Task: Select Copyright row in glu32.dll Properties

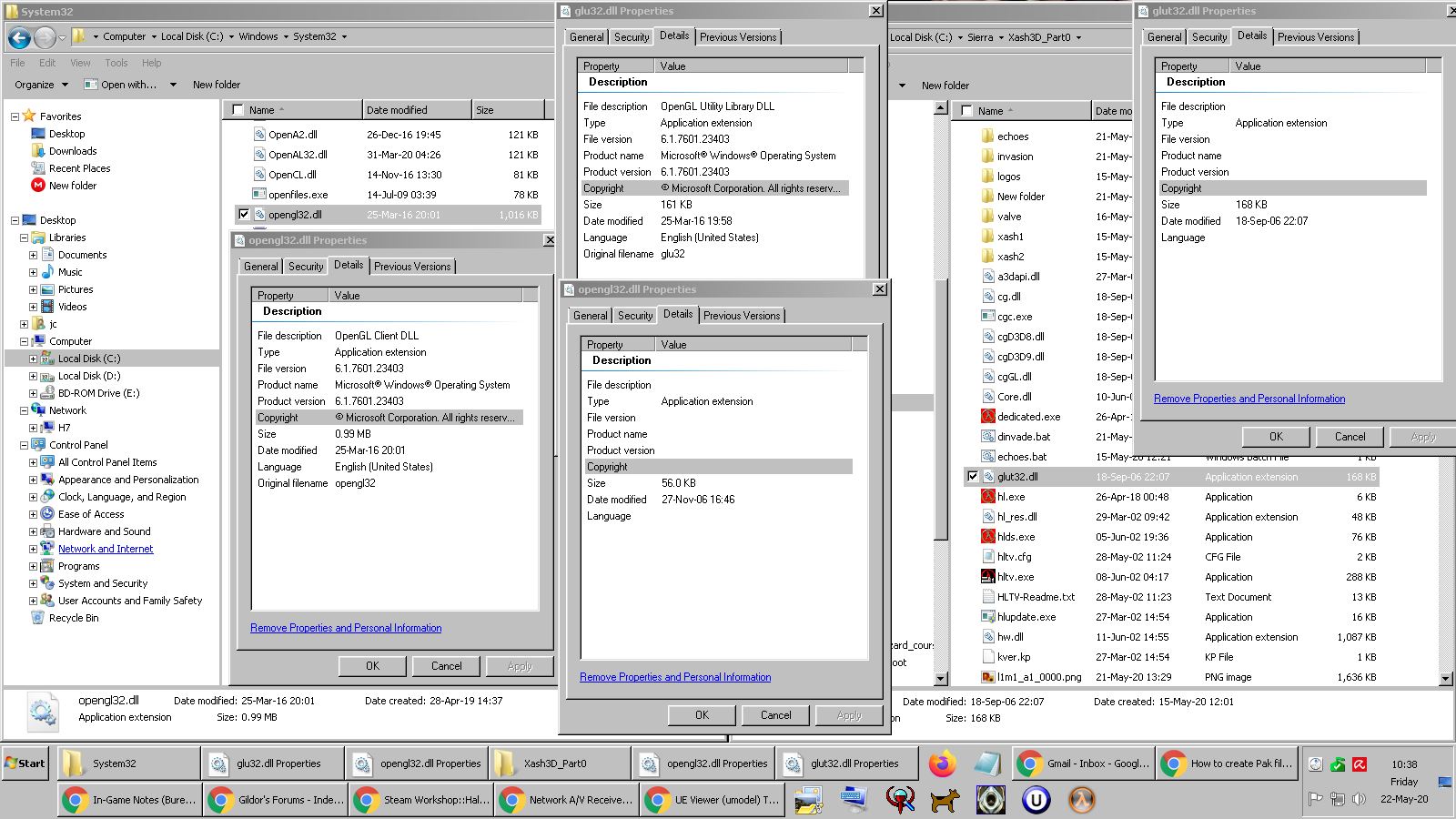Action: 713,188
